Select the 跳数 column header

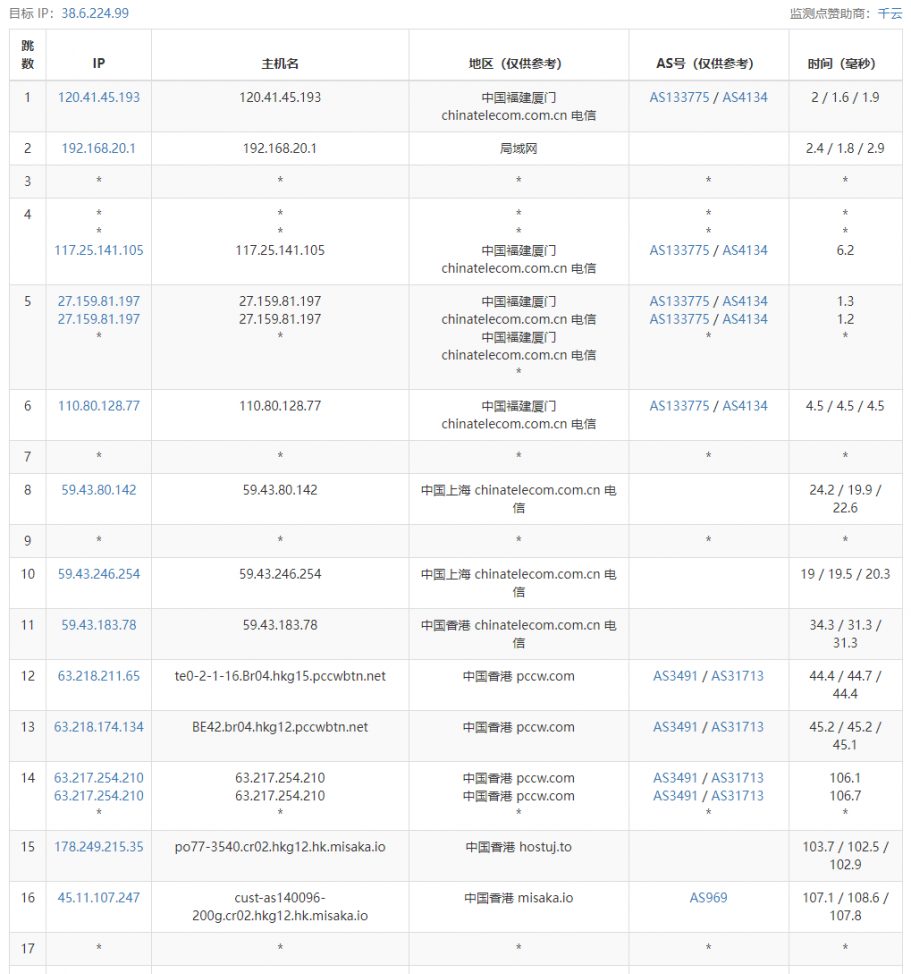[x=28, y=55]
